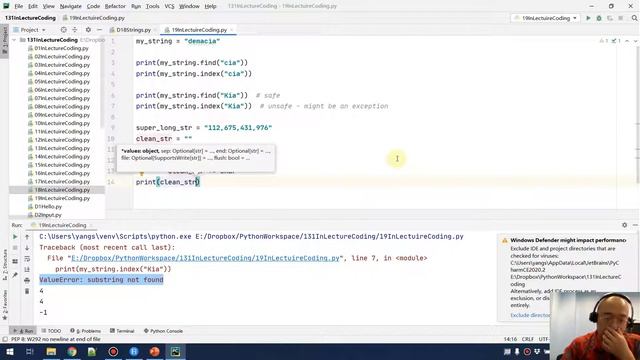Open Windows Task View on the taskbar
640x360 pixels.
29,351
